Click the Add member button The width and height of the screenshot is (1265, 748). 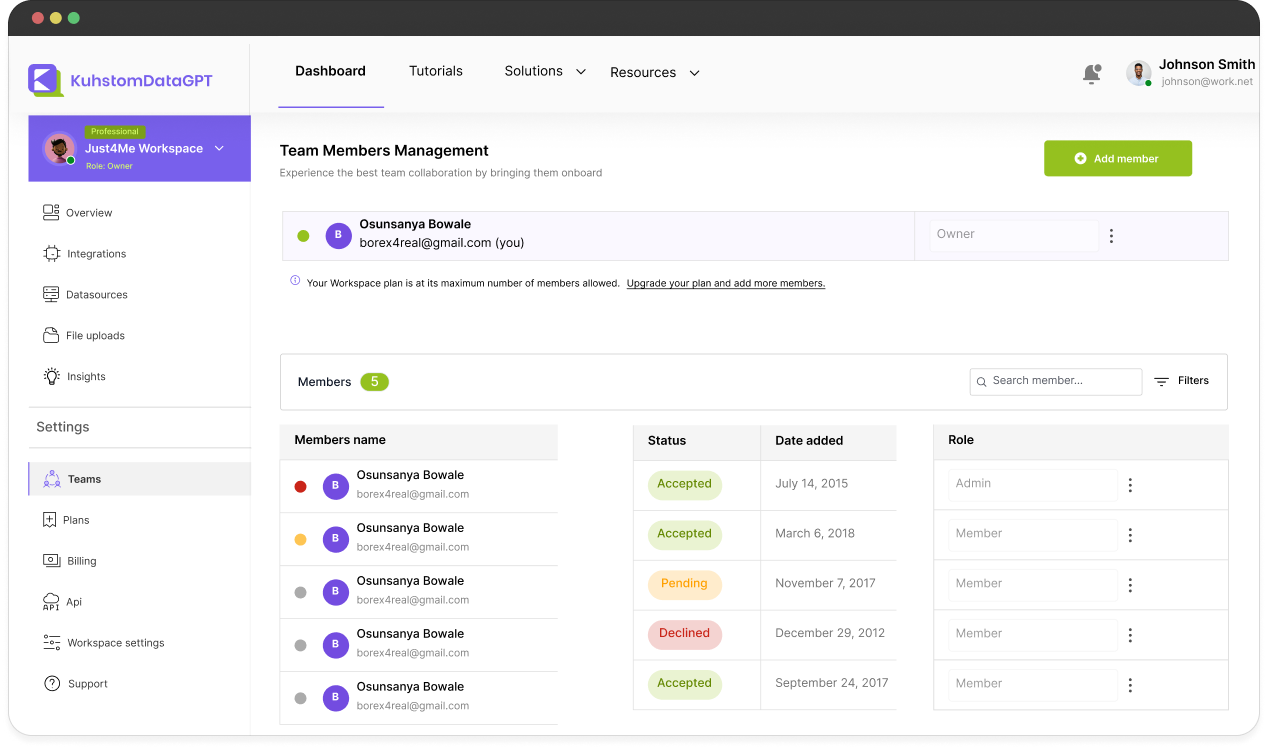click(x=1117, y=158)
